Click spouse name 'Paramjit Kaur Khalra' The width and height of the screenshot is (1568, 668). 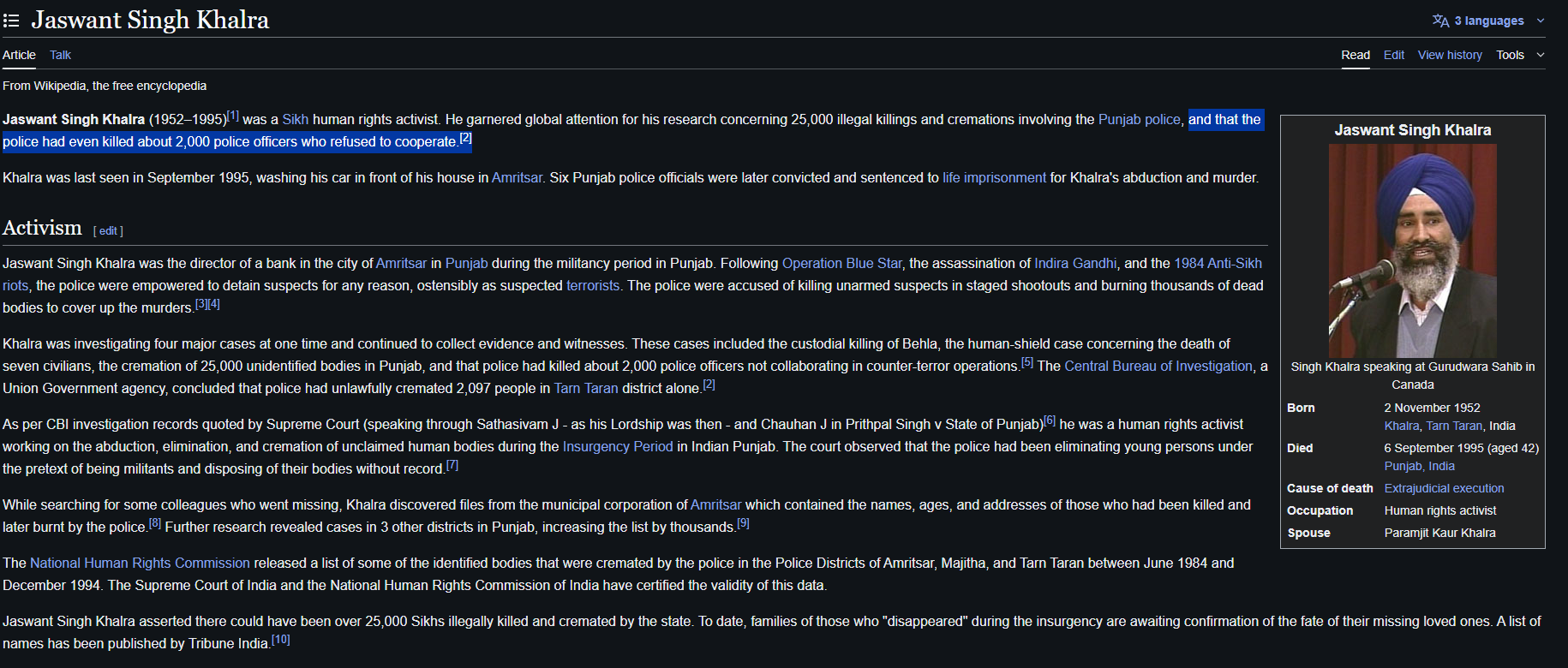point(1440,533)
